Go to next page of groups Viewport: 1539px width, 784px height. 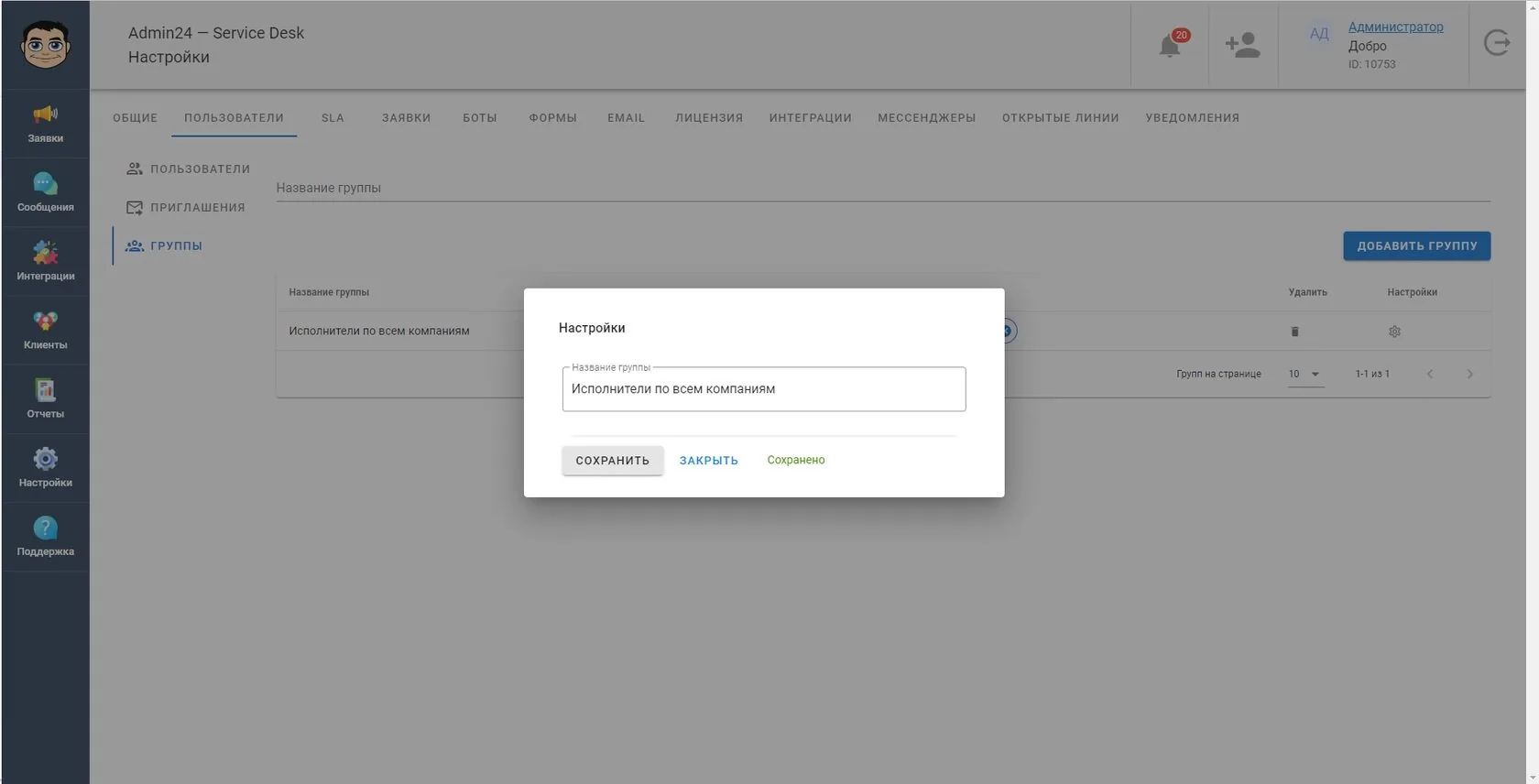pyautogui.click(x=1469, y=374)
